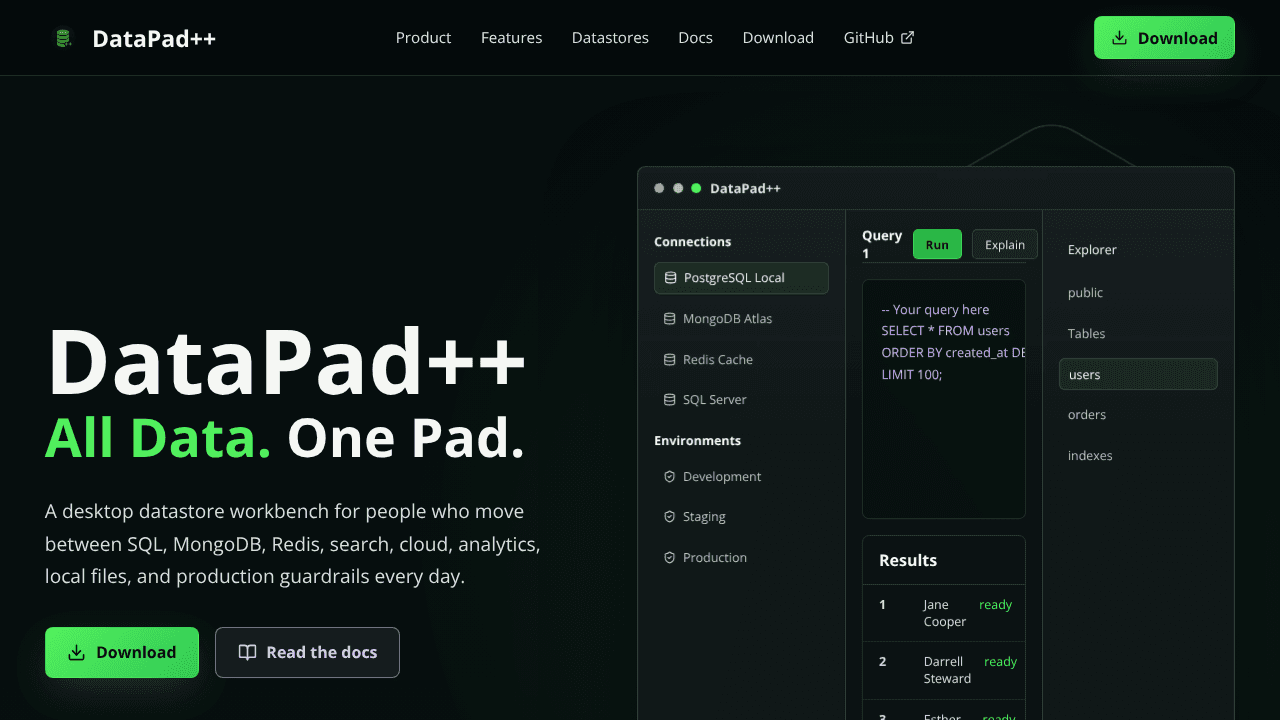Image resolution: width=1280 pixels, height=720 pixels.
Task: Open the Product nav item
Action: [423, 38]
